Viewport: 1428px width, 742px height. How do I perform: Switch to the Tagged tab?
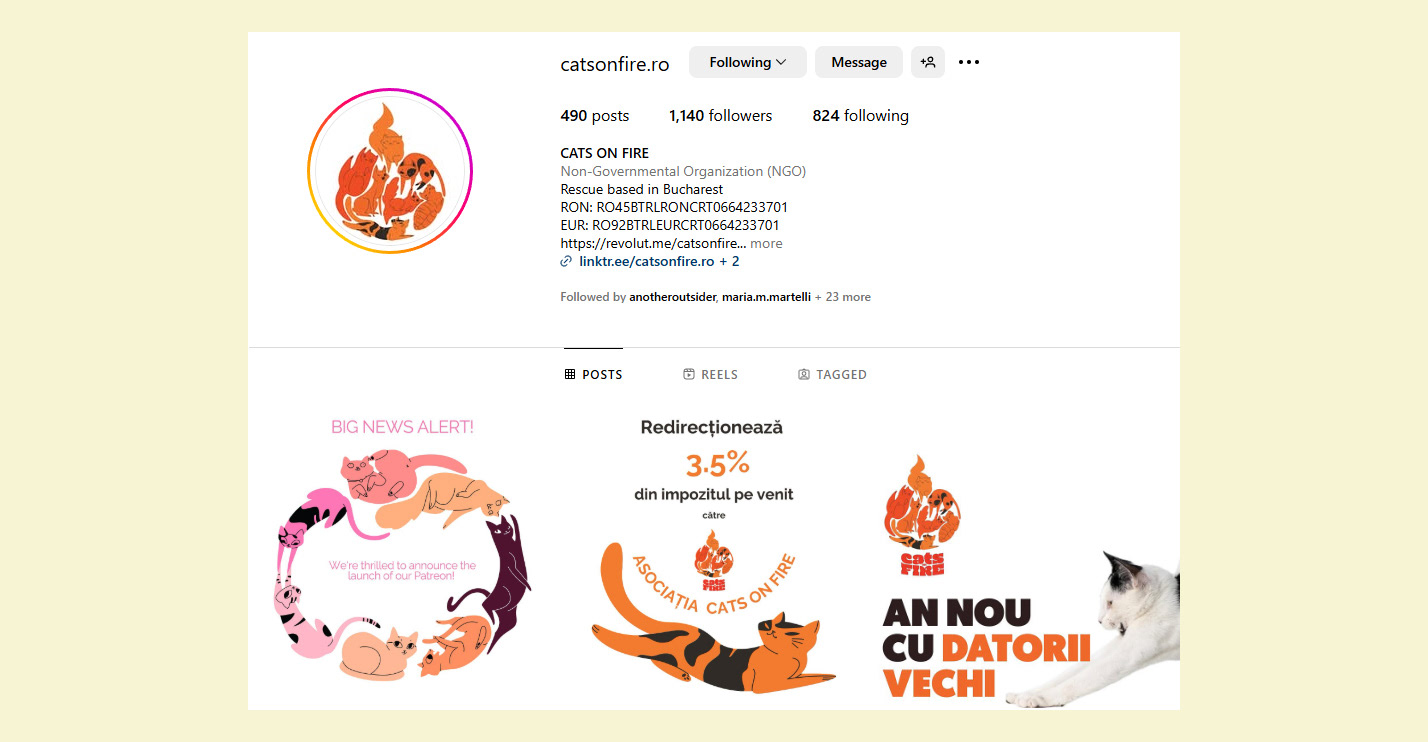tap(832, 374)
